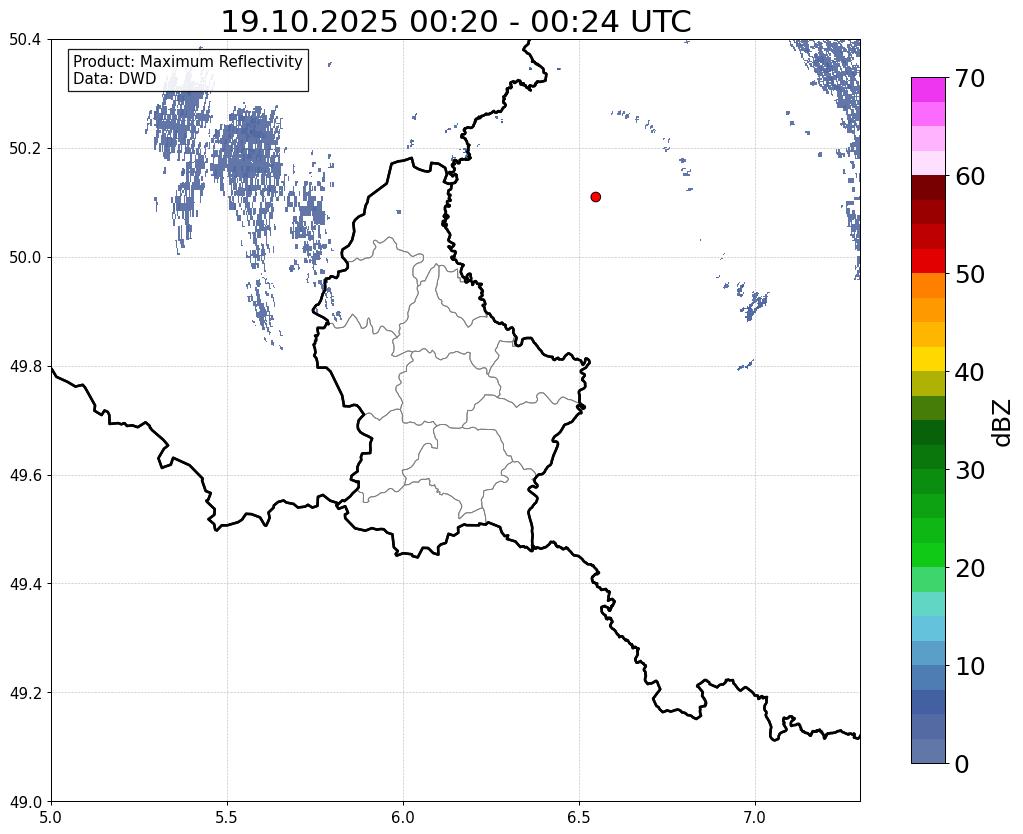Click the yellow 40 dBZ color swatch
The height and width of the screenshot is (834, 1023).
click(x=928, y=359)
